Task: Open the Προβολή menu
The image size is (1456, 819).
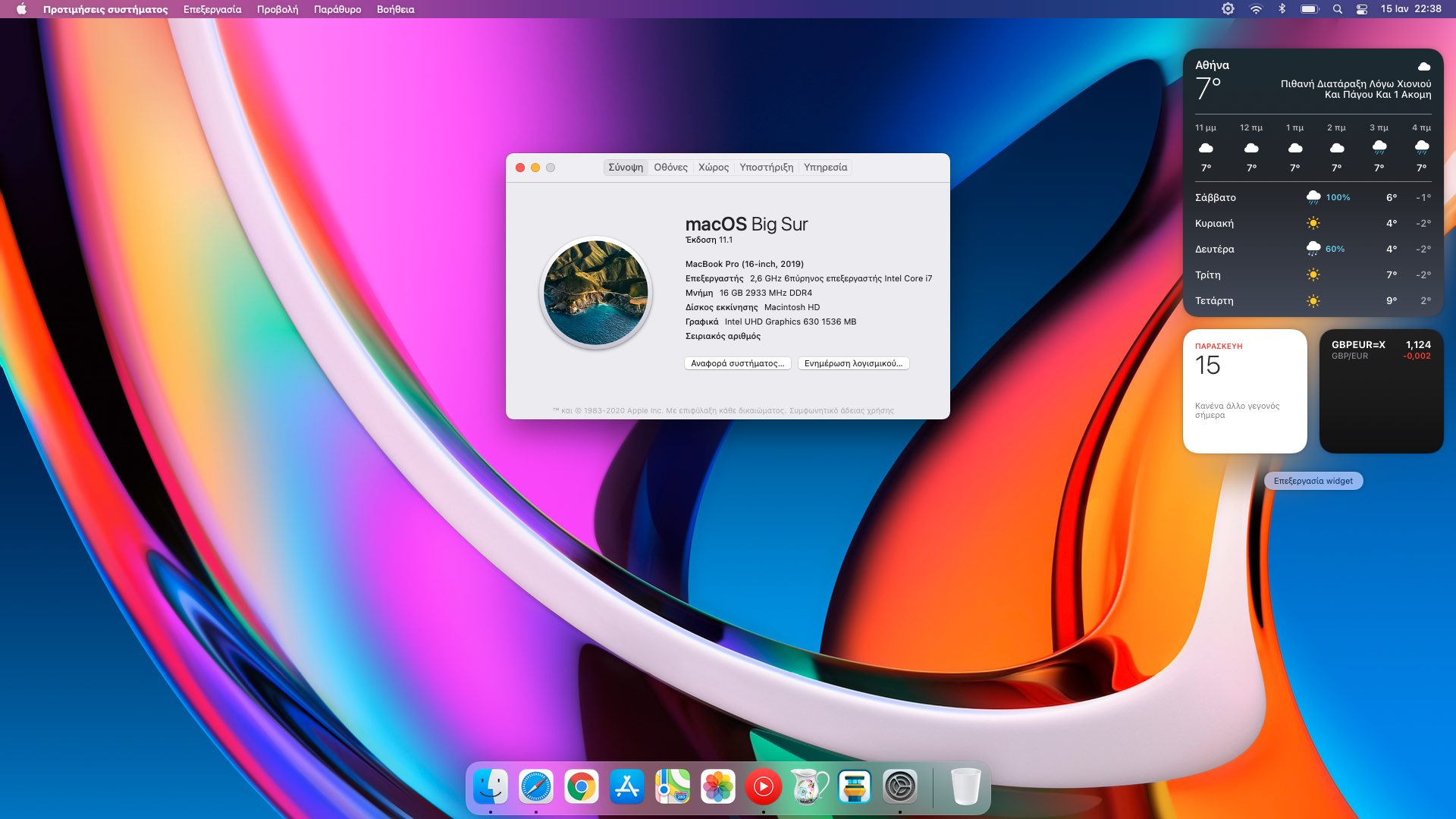Action: click(278, 9)
